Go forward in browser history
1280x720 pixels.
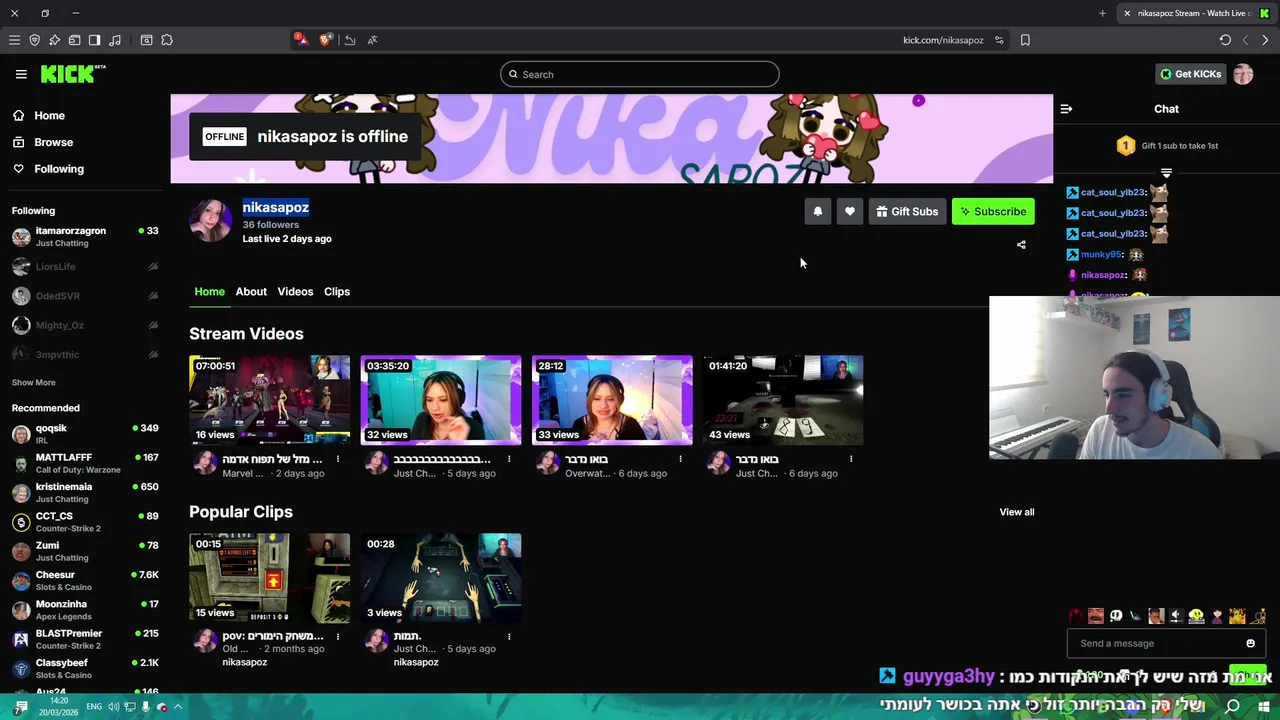(1265, 40)
